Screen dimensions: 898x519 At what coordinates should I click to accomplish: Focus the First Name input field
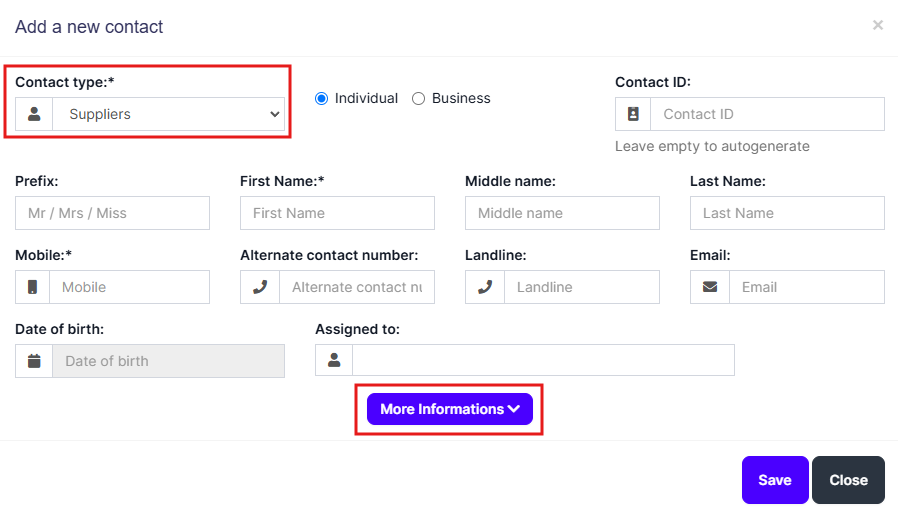(337, 213)
